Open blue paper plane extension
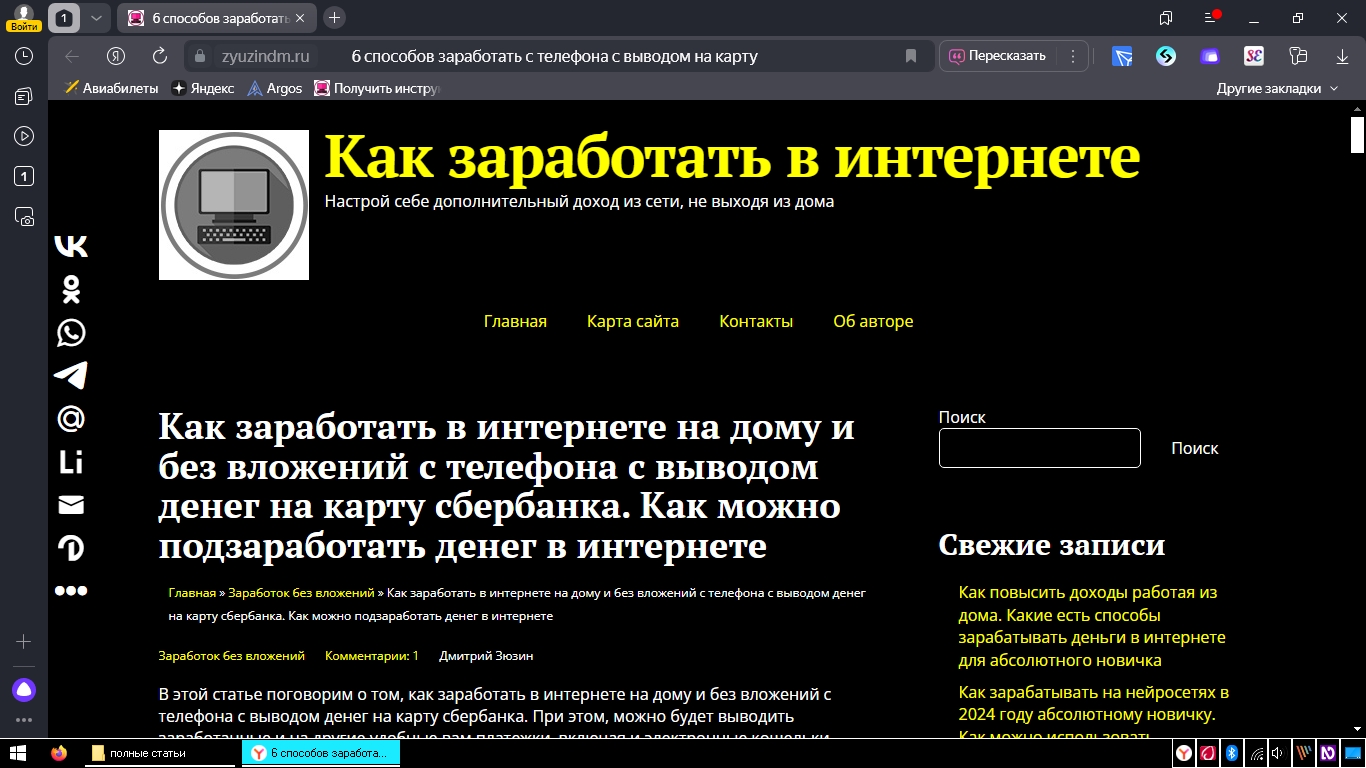Viewport: 1366px width, 768px height. pyautogui.click(x=1123, y=56)
